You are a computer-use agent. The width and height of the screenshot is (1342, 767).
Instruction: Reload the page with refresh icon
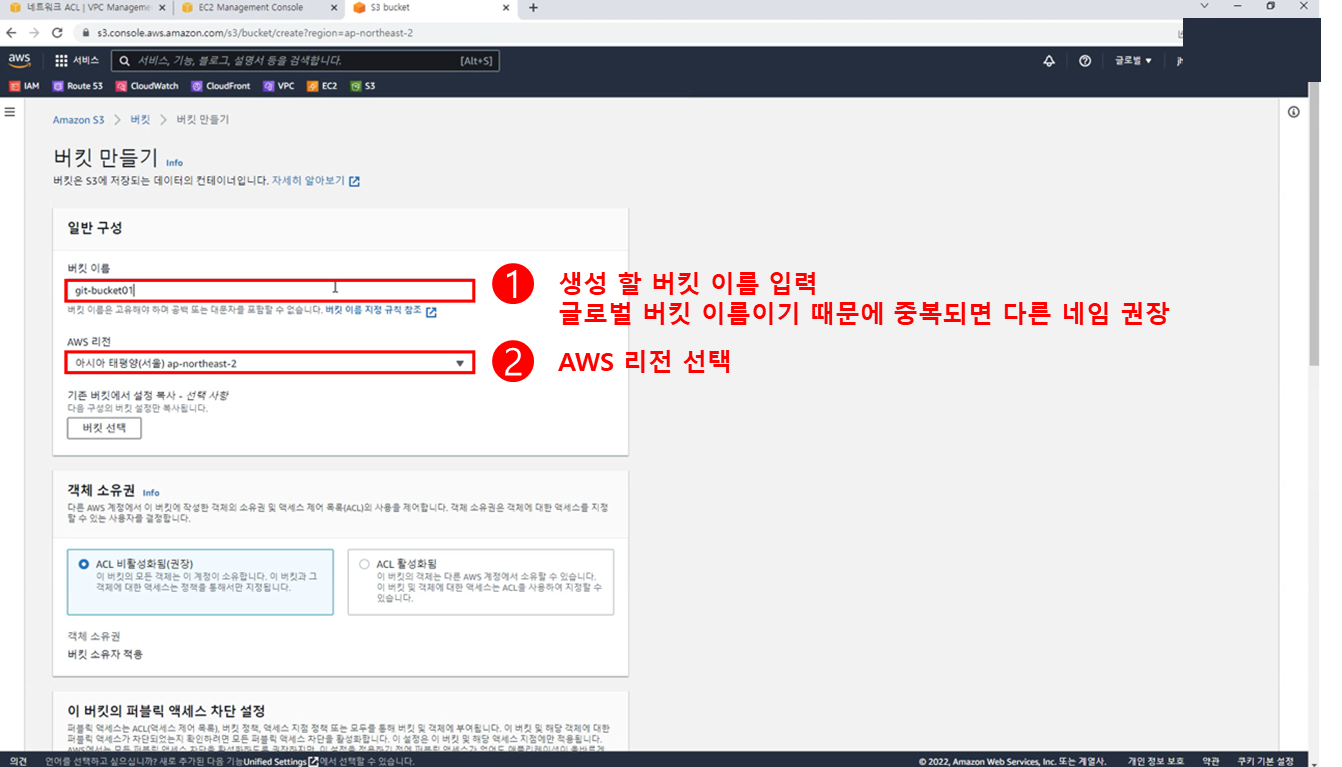coord(57,33)
